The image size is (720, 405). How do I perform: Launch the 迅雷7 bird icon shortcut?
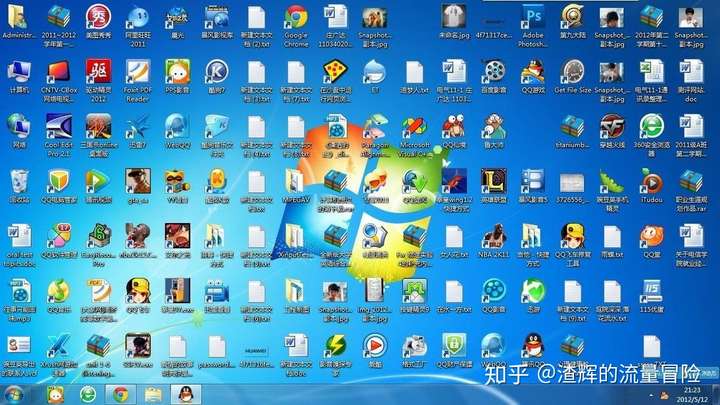click(138, 127)
